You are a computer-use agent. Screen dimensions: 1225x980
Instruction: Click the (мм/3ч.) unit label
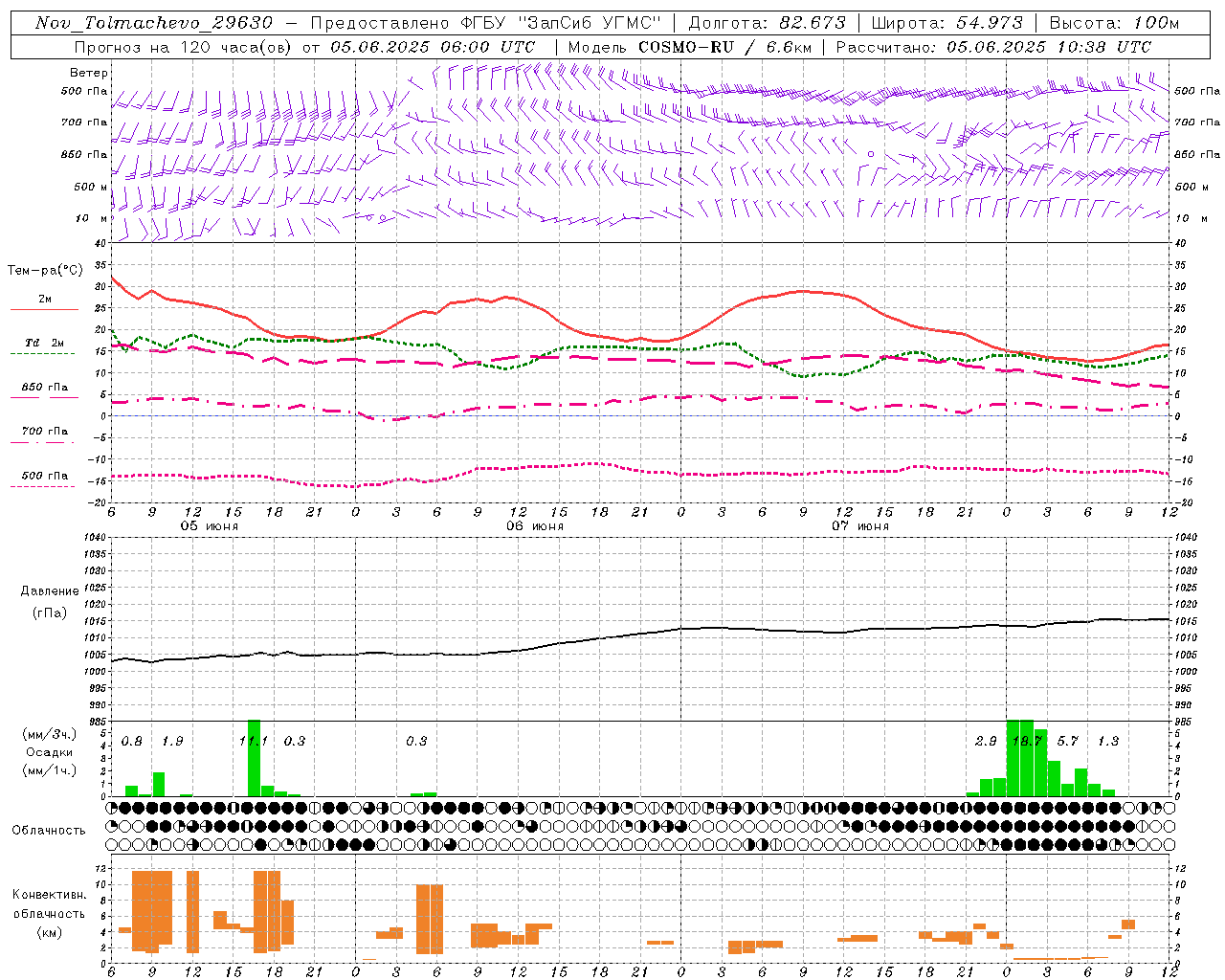(50, 734)
